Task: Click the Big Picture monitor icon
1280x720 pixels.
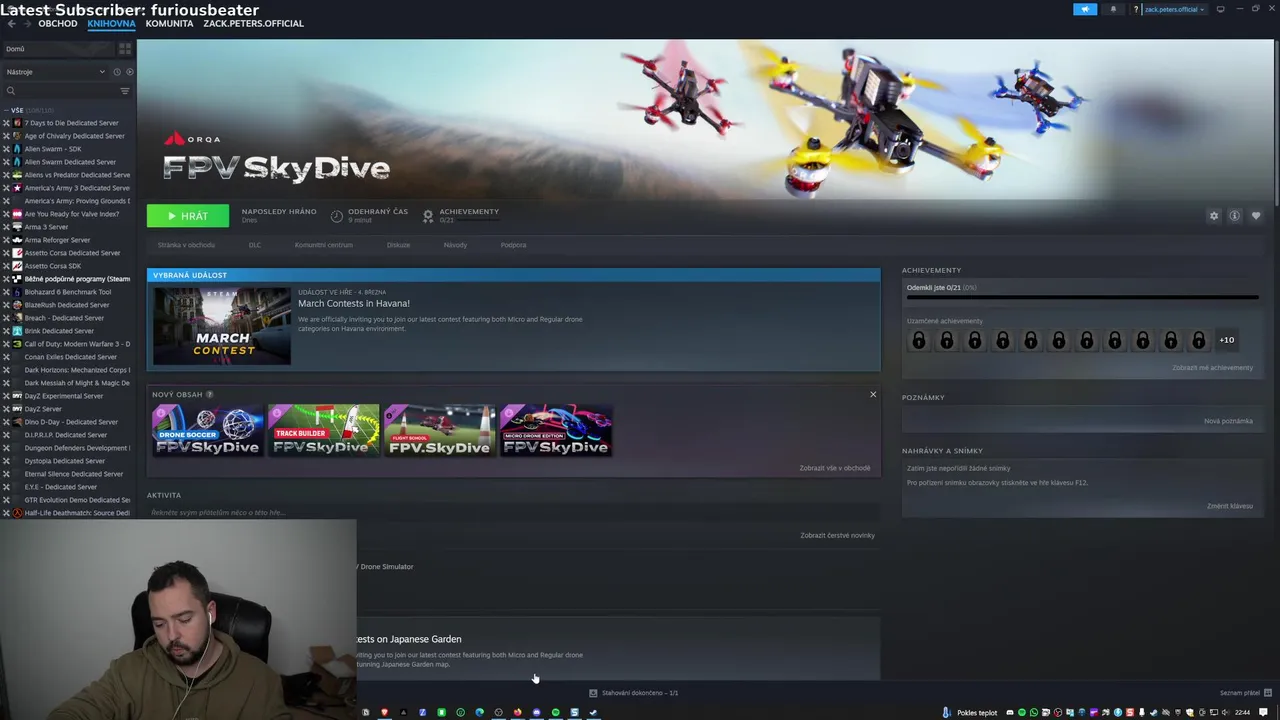Action: click(x=1220, y=9)
